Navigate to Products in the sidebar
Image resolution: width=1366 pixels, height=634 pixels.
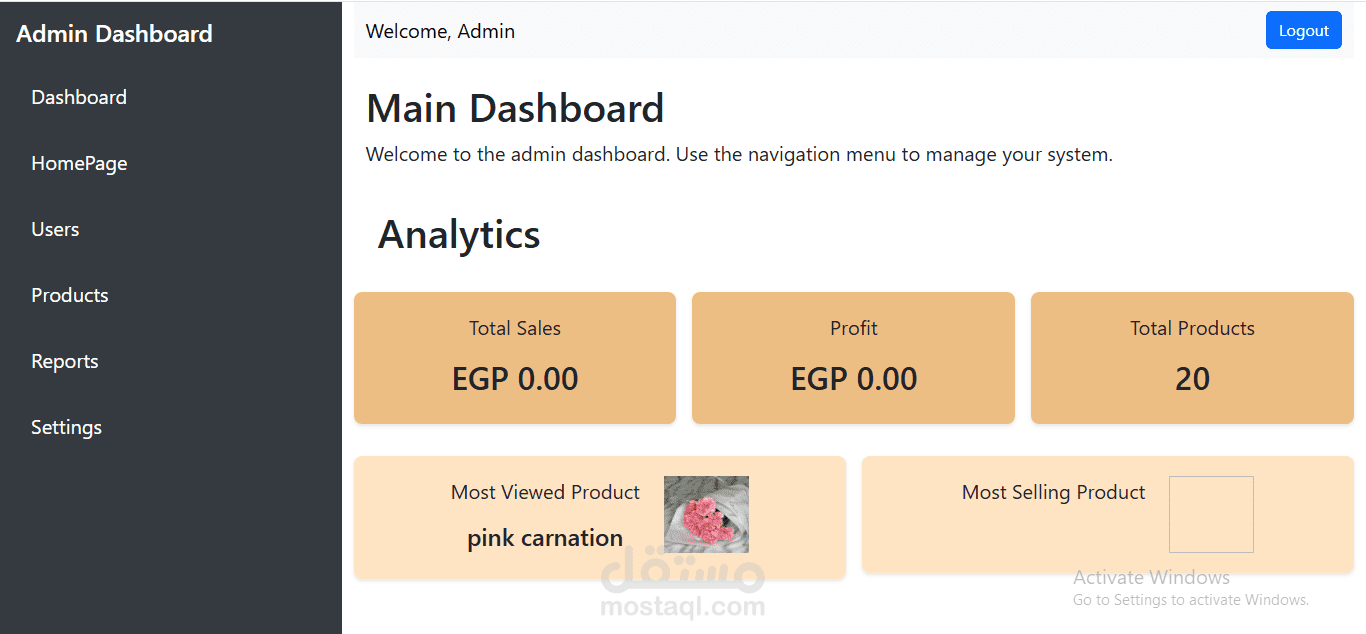[70, 295]
